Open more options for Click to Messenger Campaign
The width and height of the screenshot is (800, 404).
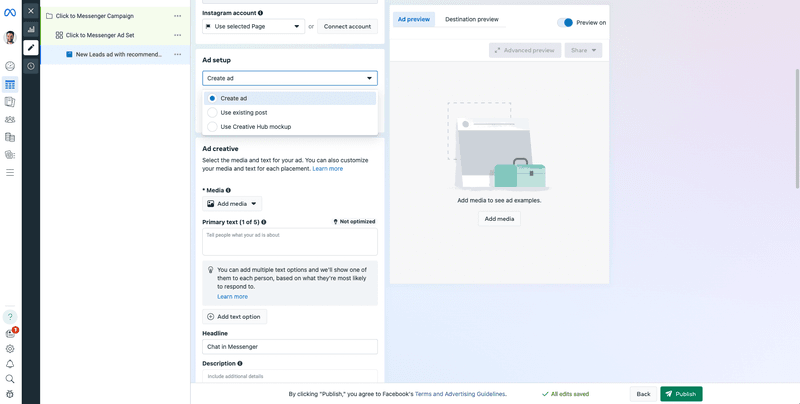click(x=178, y=16)
